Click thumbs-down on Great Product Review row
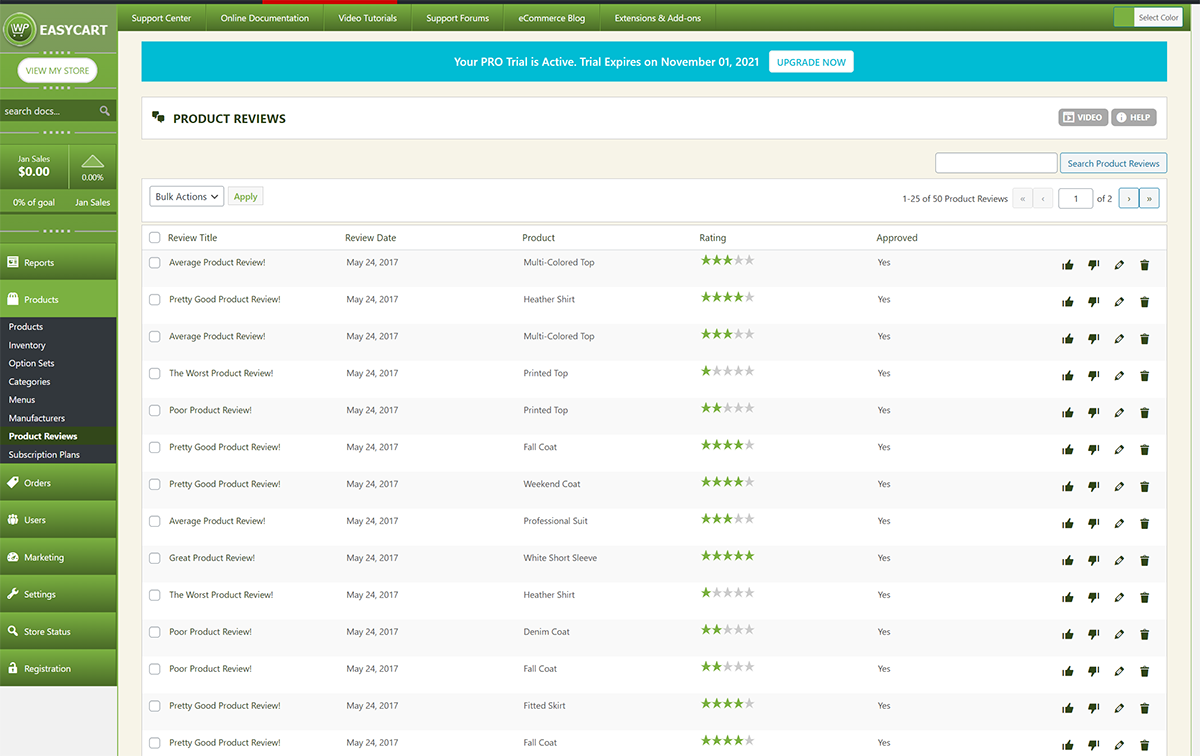 (1093, 560)
